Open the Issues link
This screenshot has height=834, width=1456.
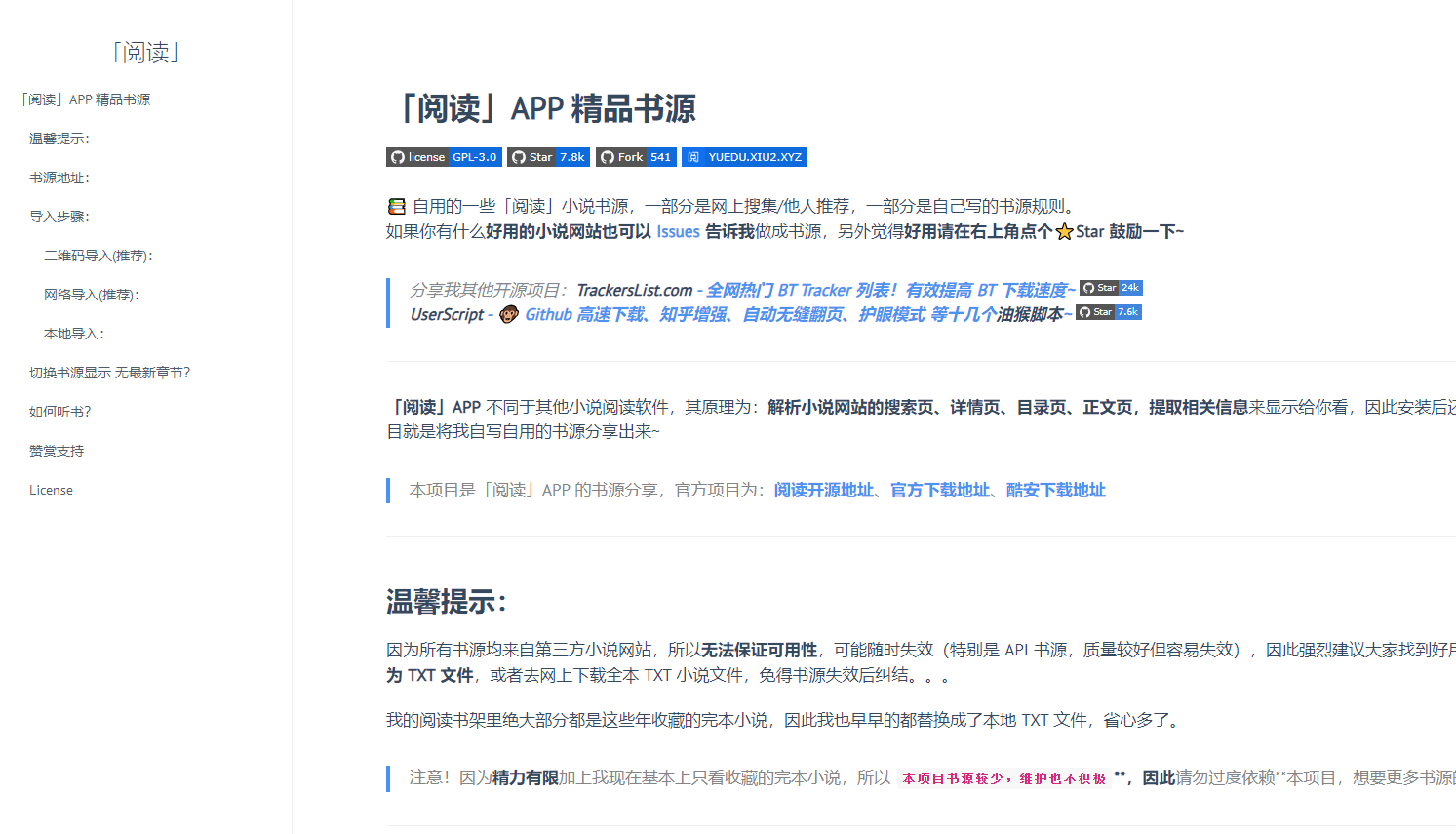tap(678, 231)
